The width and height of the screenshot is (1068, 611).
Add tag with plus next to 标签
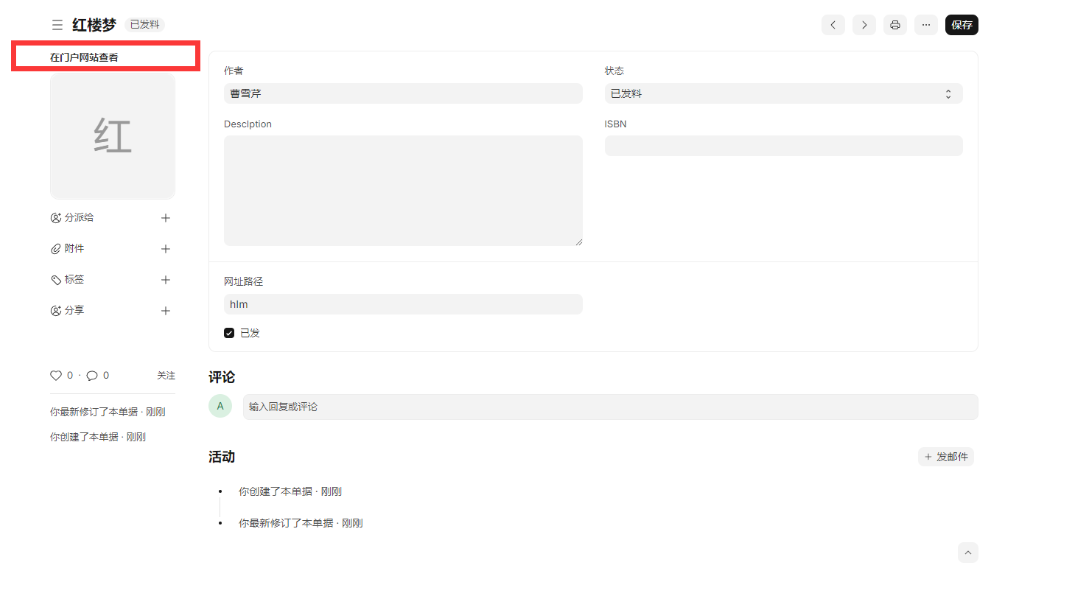(x=166, y=280)
